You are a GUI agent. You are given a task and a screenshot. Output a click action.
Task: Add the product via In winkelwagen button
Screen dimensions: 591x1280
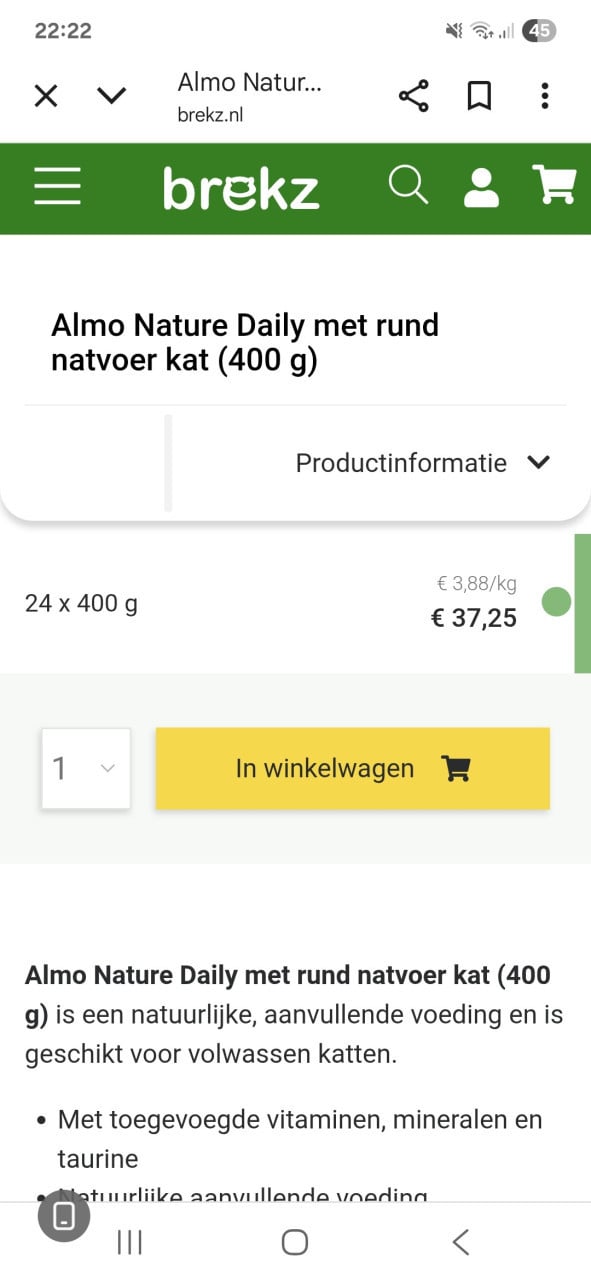tap(353, 768)
